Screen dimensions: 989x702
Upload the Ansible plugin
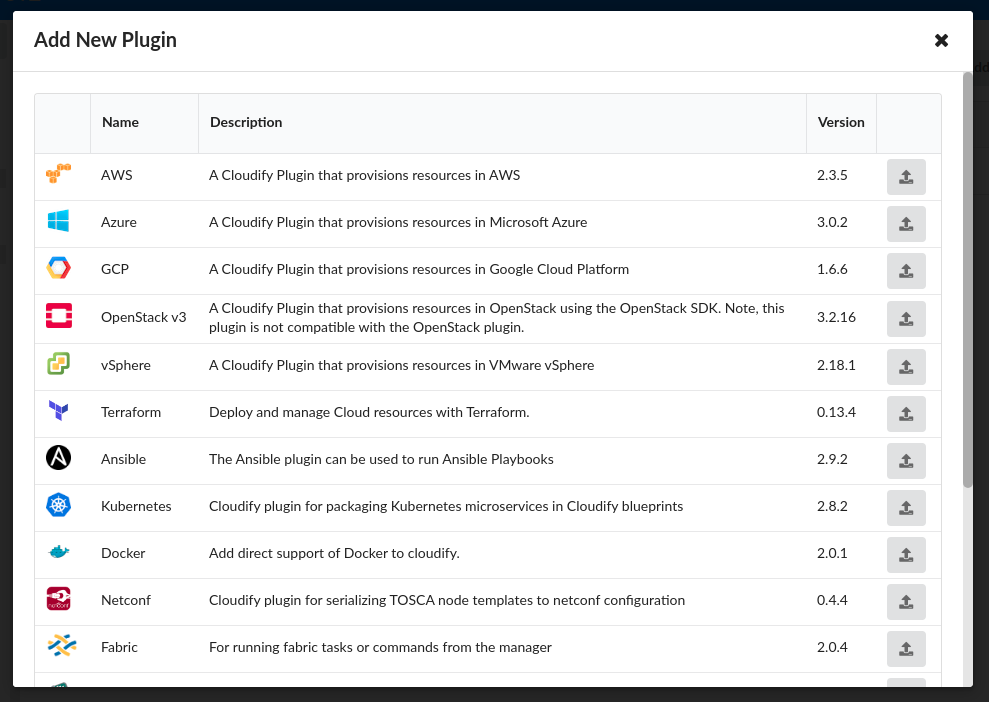pyautogui.click(x=906, y=461)
